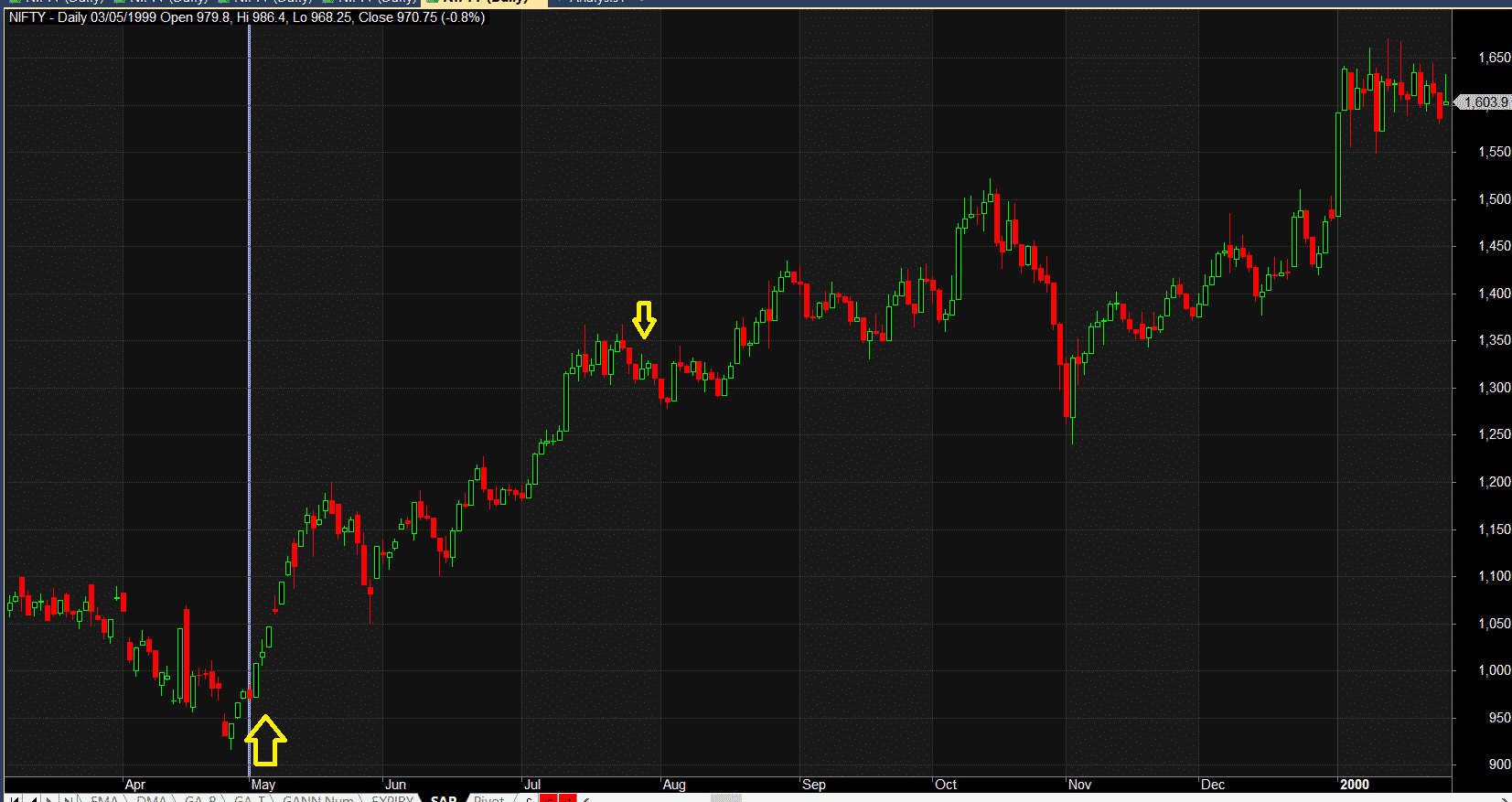Click the yellow down arrow sell signal

pyautogui.click(x=644, y=320)
